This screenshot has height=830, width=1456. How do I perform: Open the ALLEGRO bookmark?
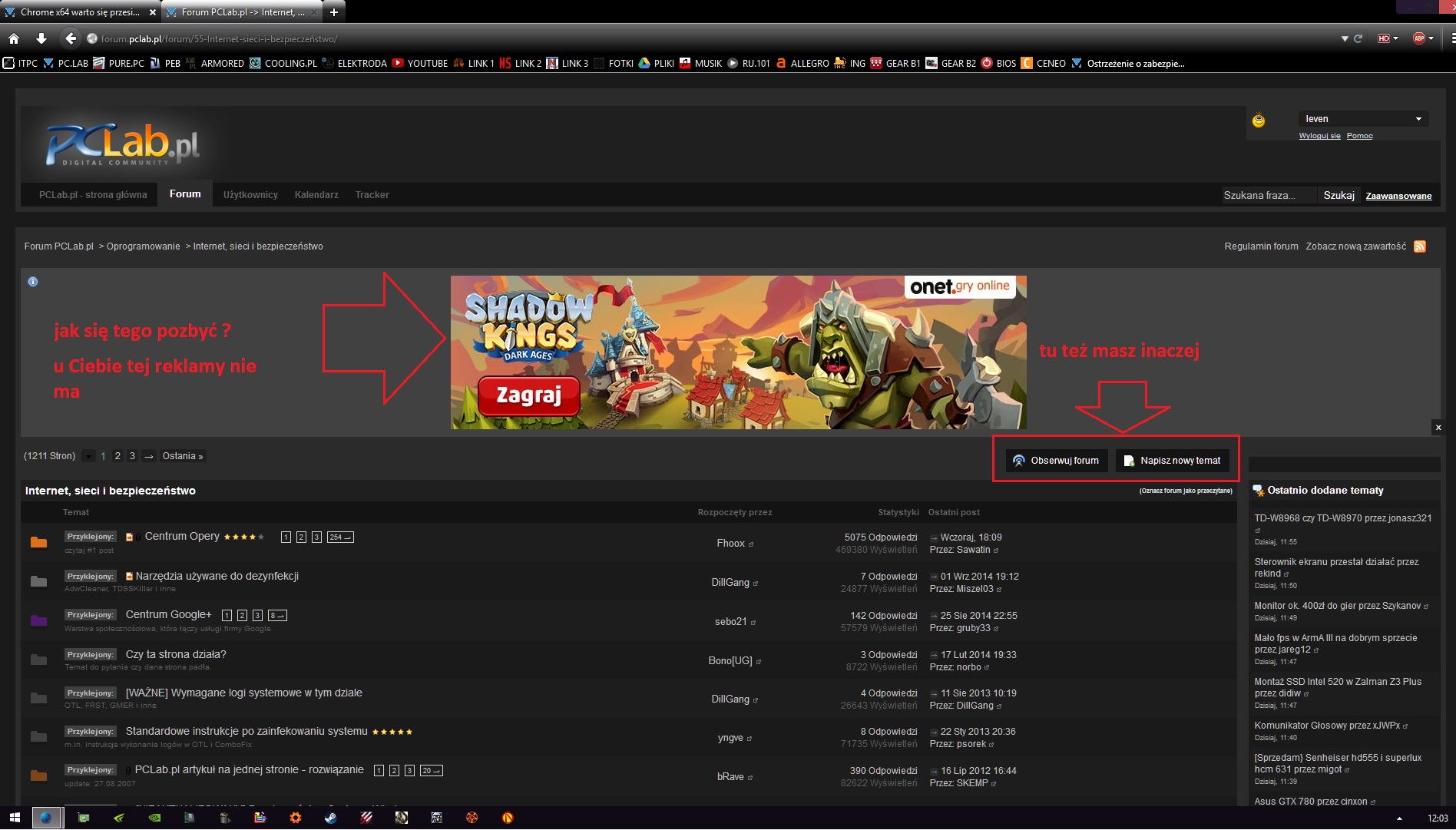click(x=802, y=64)
